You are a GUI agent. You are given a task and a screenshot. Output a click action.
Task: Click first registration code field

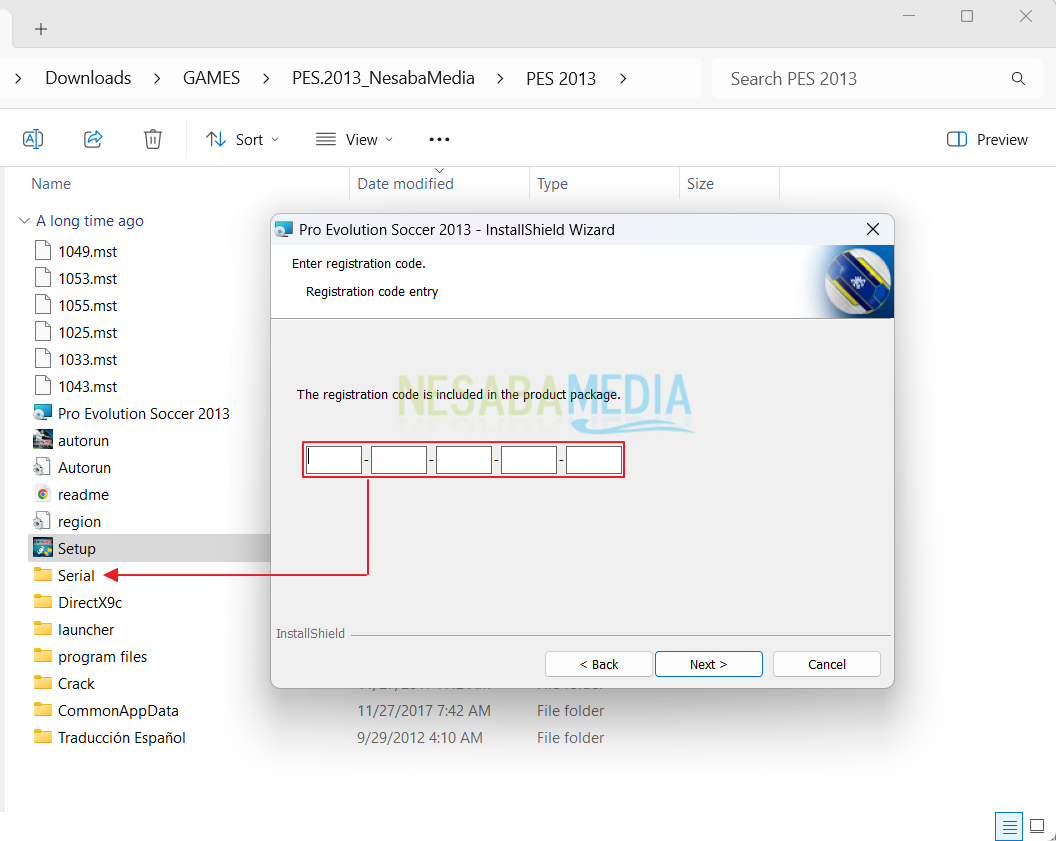pyautogui.click(x=334, y=460)
